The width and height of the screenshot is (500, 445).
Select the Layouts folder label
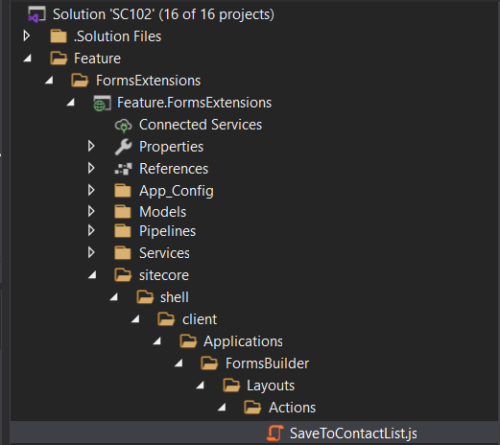tap(271, 386)
